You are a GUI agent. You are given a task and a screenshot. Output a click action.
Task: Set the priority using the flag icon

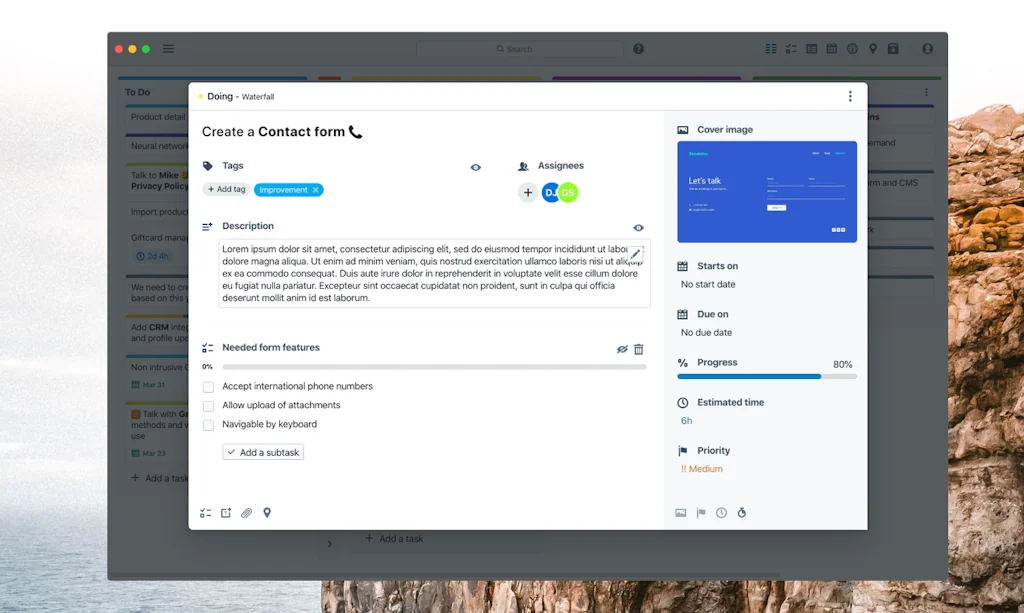click(701, 512)
